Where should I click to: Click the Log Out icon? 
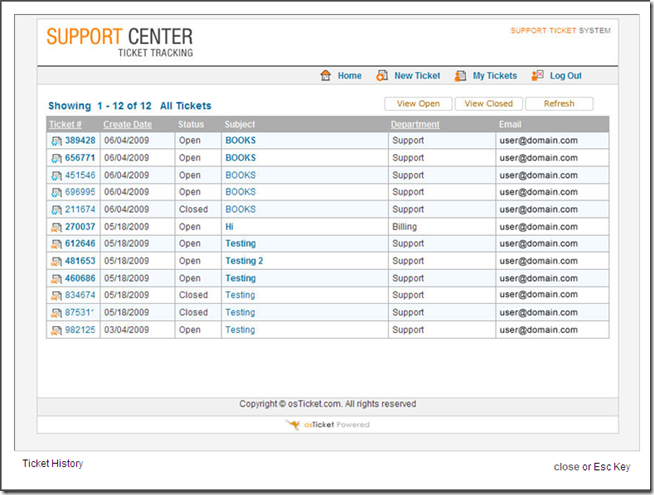pyautogui.click(x=538, y=76)
